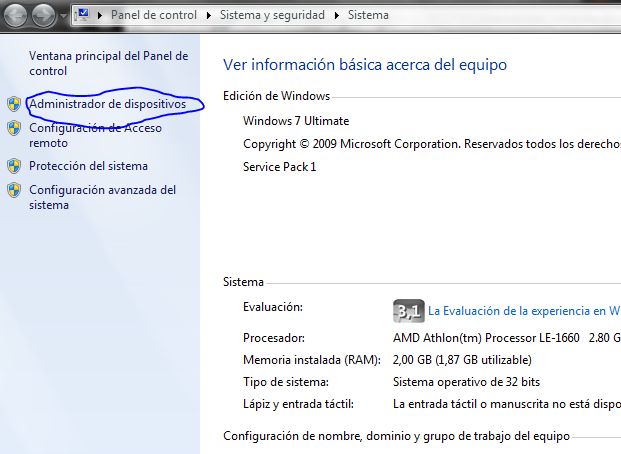Viewport: 621px width, 454px height.
Task: Open Ventana principal del Panel de control
Action: [109, 63]
